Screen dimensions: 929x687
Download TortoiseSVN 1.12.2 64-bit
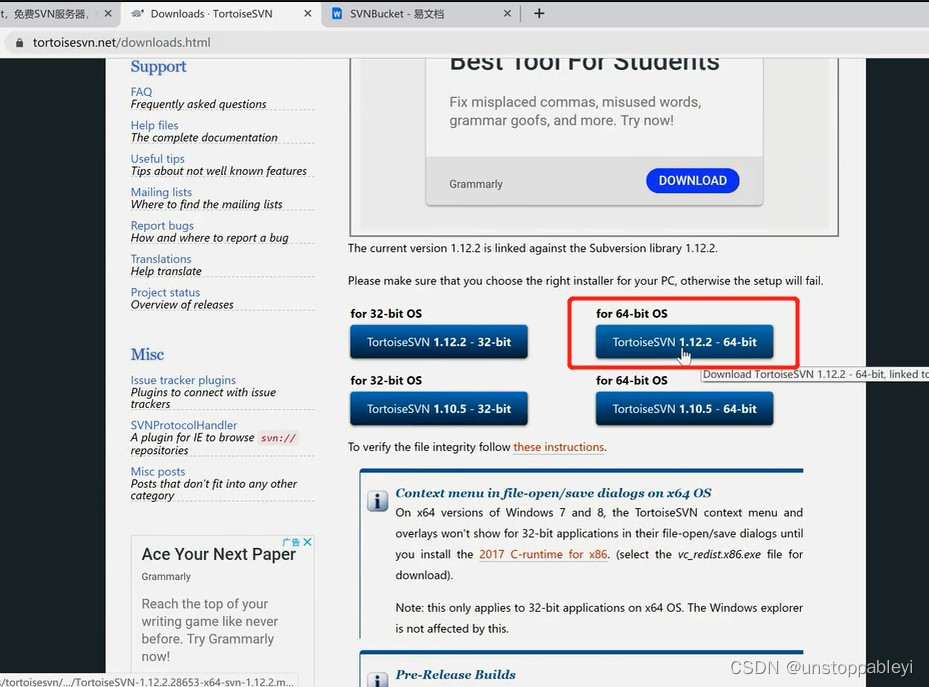[684, 342]
